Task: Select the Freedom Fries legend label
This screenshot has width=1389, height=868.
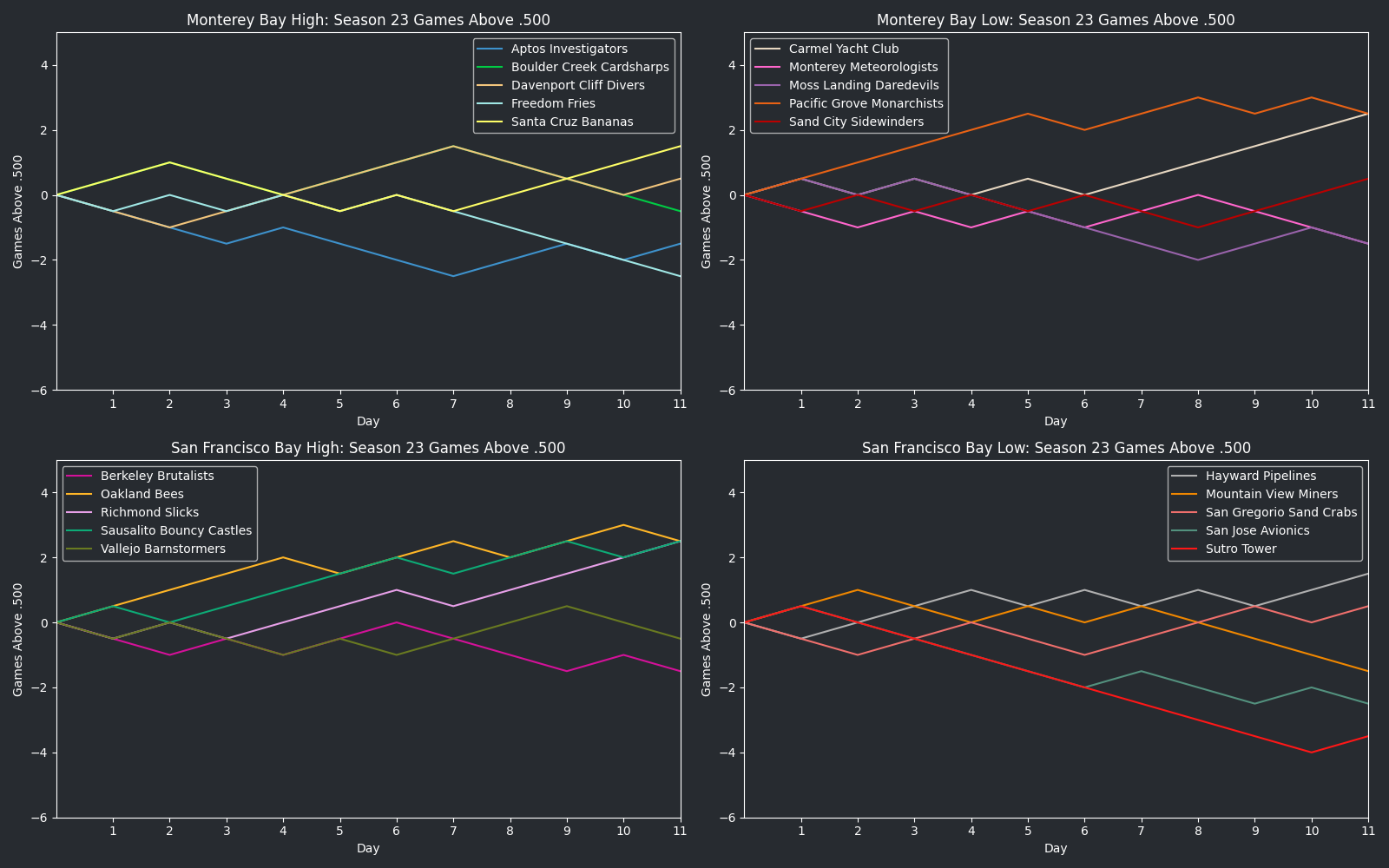Action: (553, 104)
